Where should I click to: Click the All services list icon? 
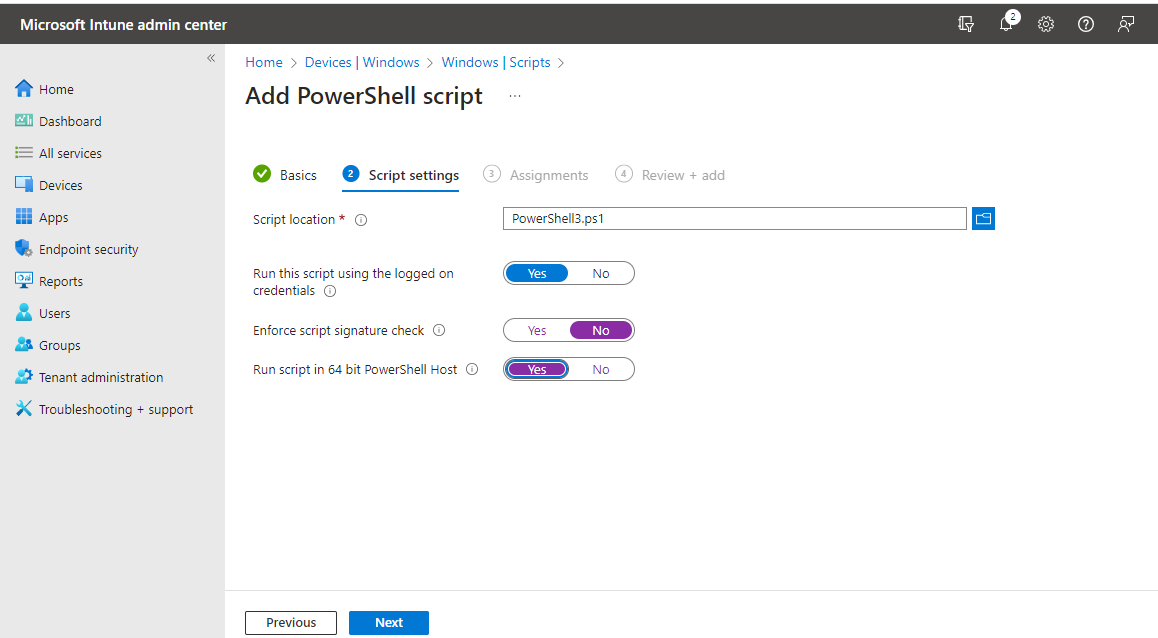click(24, 153)
